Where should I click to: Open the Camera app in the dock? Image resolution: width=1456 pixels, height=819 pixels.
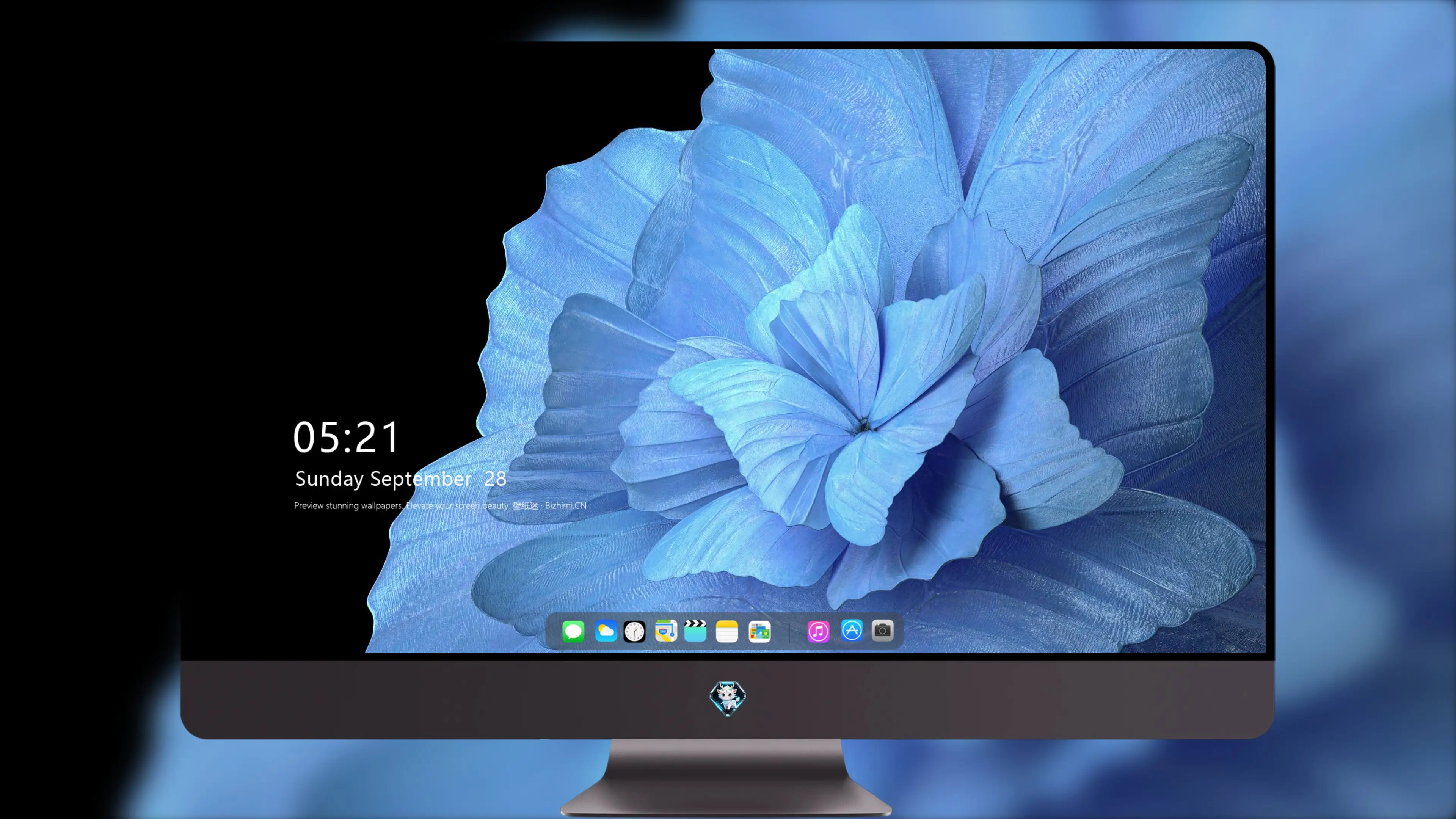(x=882, y=630)
